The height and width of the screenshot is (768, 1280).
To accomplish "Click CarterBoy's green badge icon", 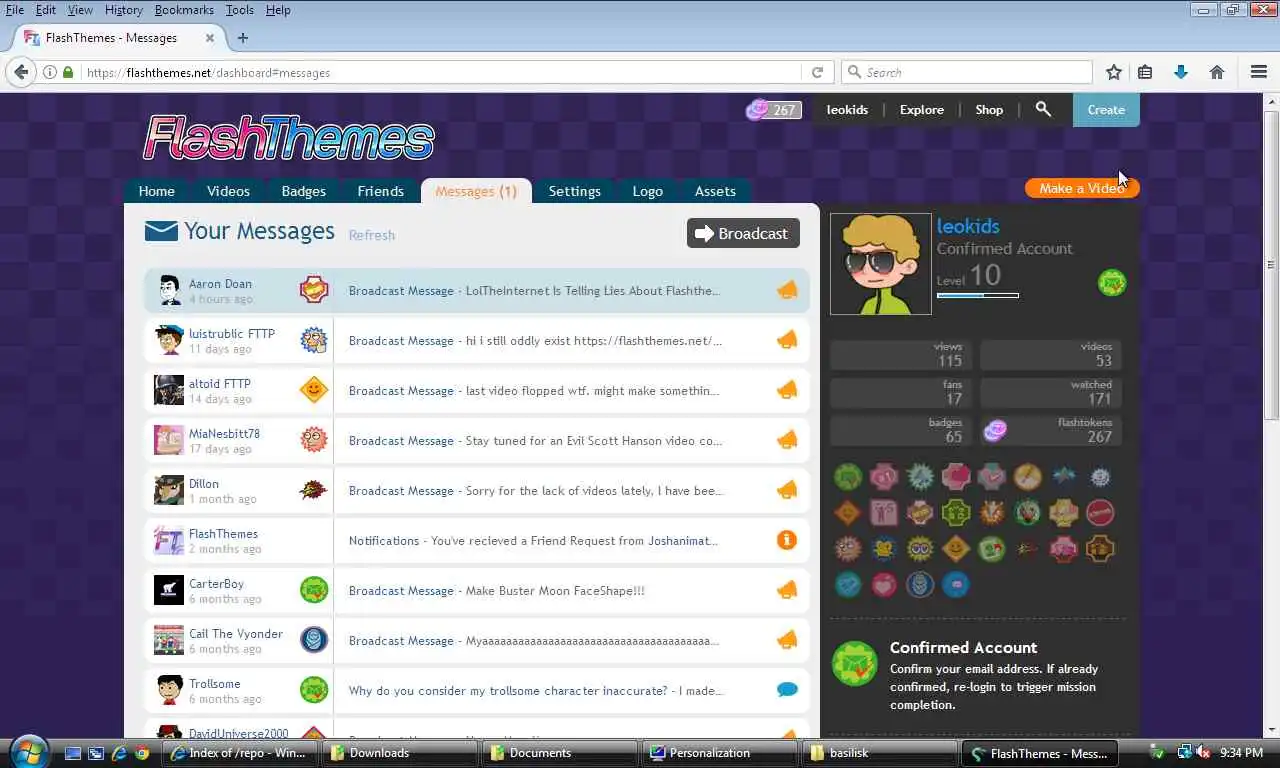I will [314, 590].
